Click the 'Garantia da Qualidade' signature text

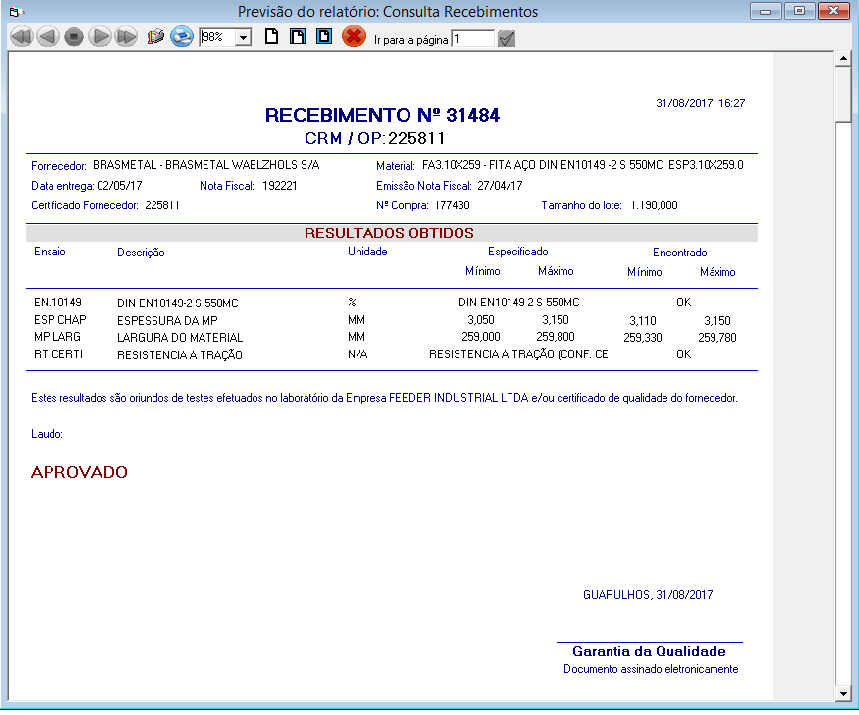pos(649,651)
